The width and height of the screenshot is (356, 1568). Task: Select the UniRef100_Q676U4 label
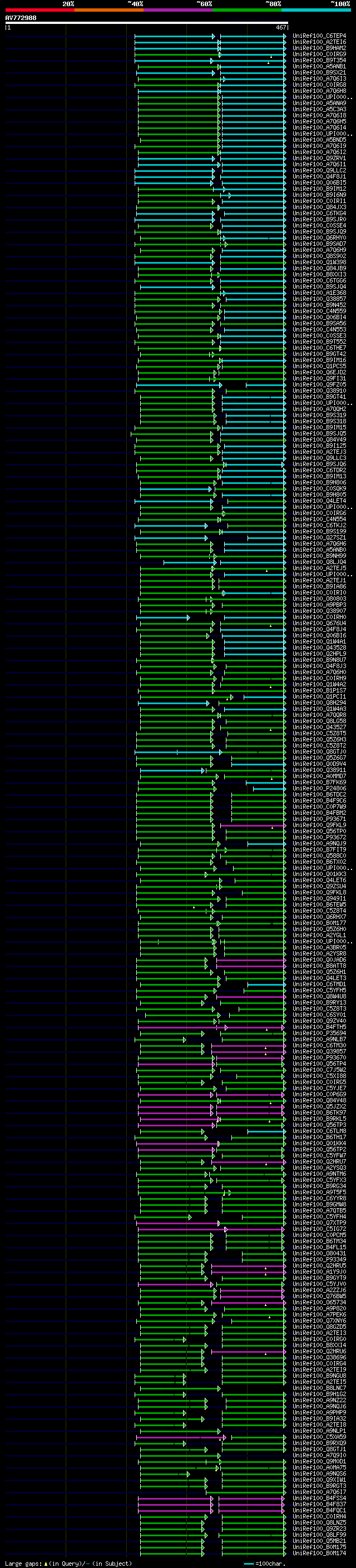319,624
